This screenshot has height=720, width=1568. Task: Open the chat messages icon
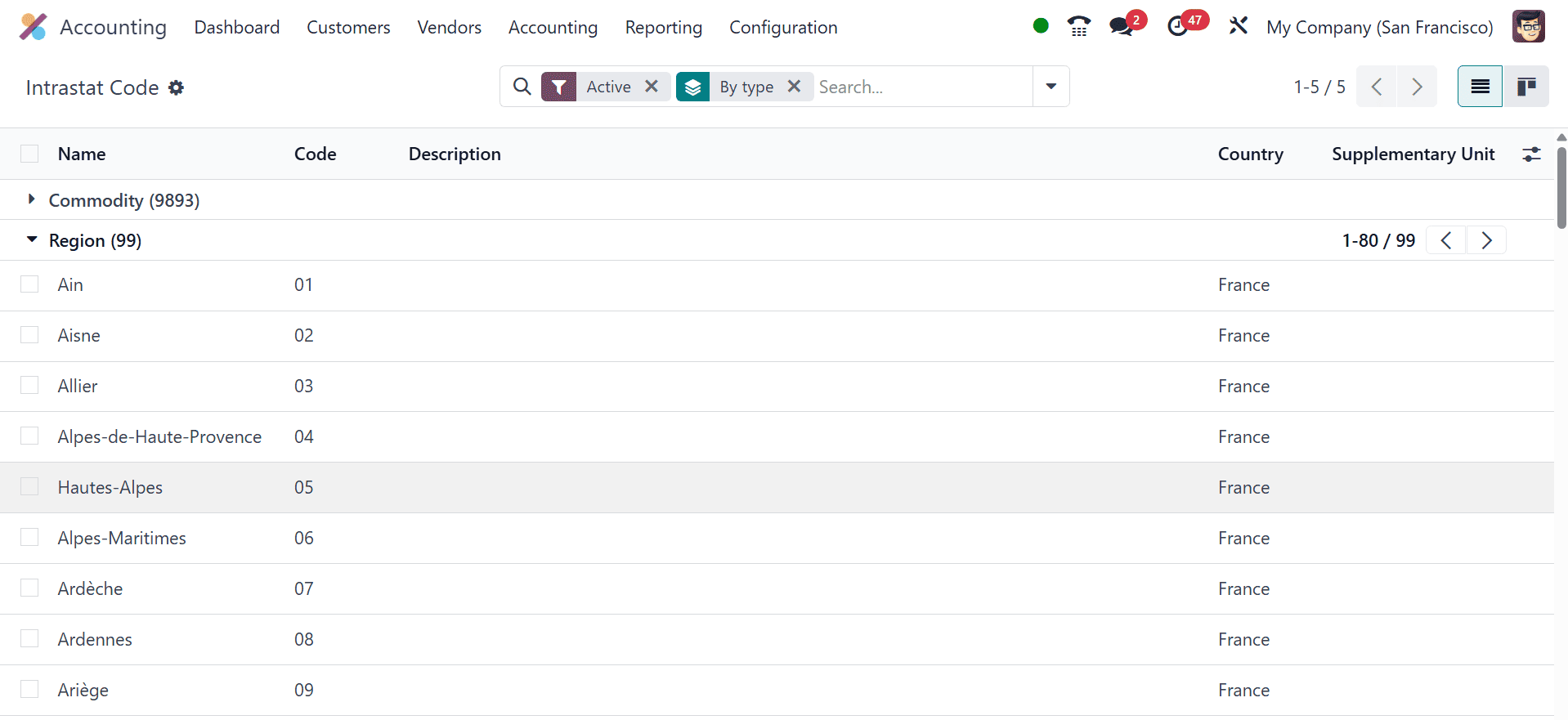(x=1122, y=26)
